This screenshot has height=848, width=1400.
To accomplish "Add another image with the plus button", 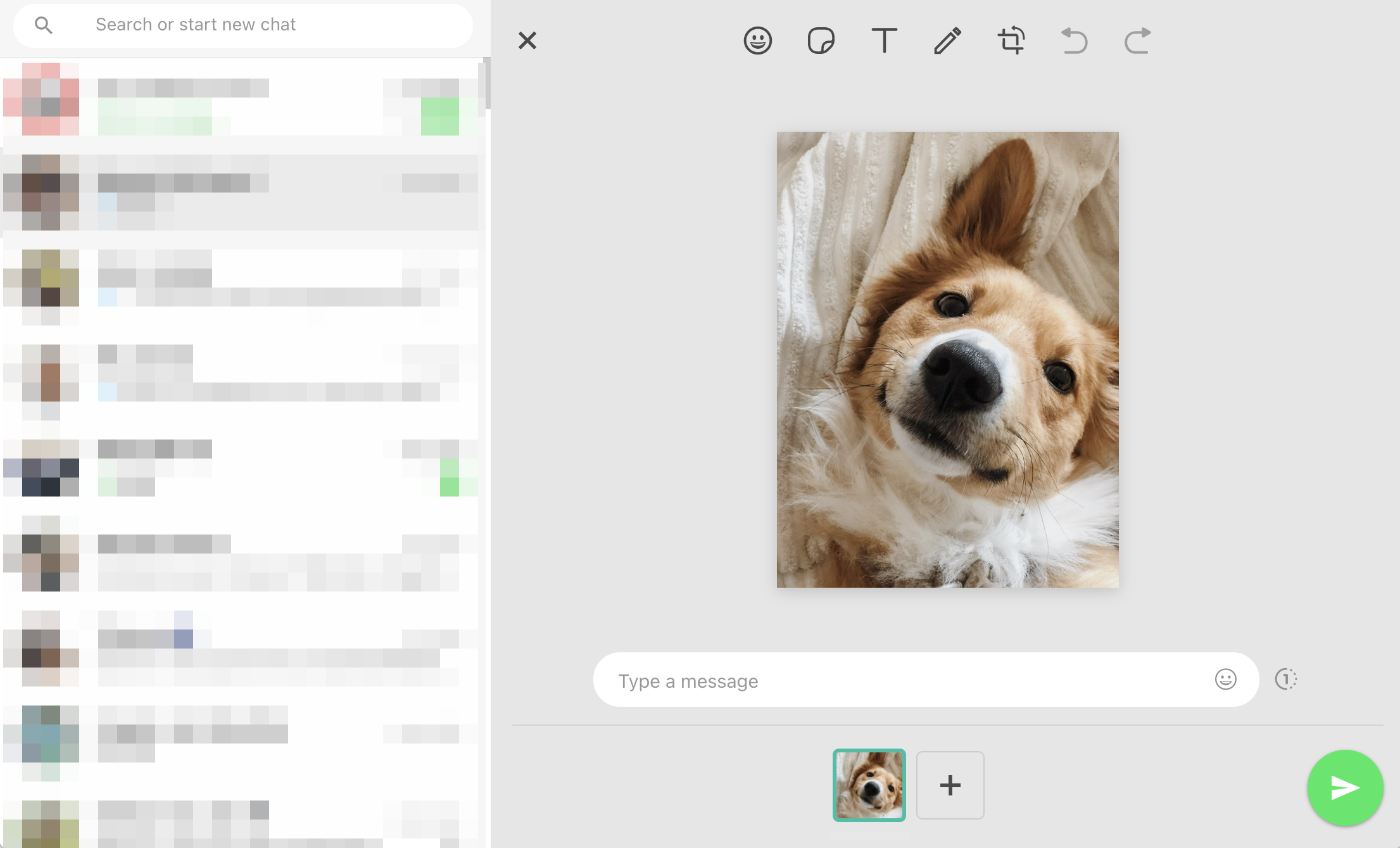I will click(x=950, y=785).
